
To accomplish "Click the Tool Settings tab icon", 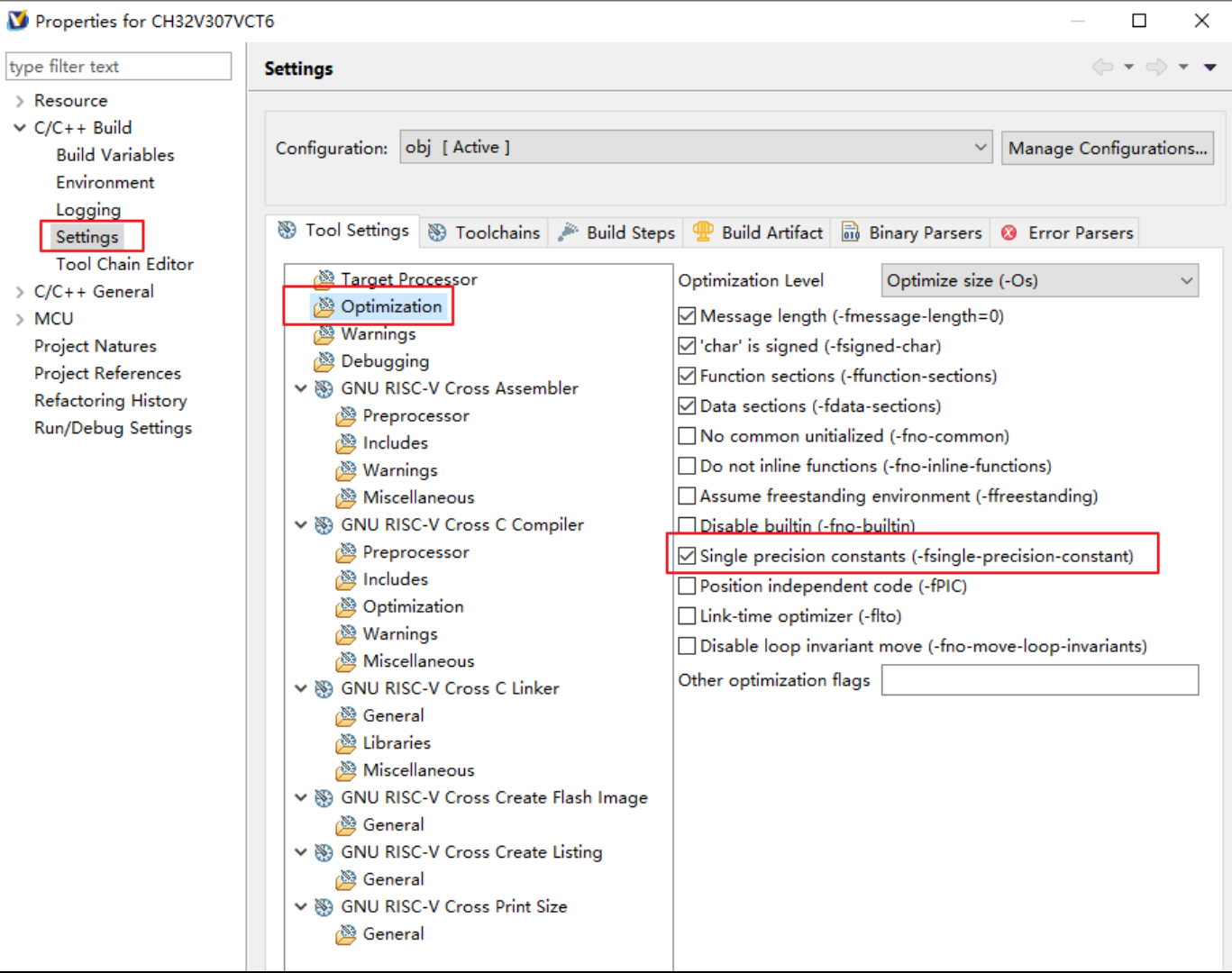I will point(287,230).
